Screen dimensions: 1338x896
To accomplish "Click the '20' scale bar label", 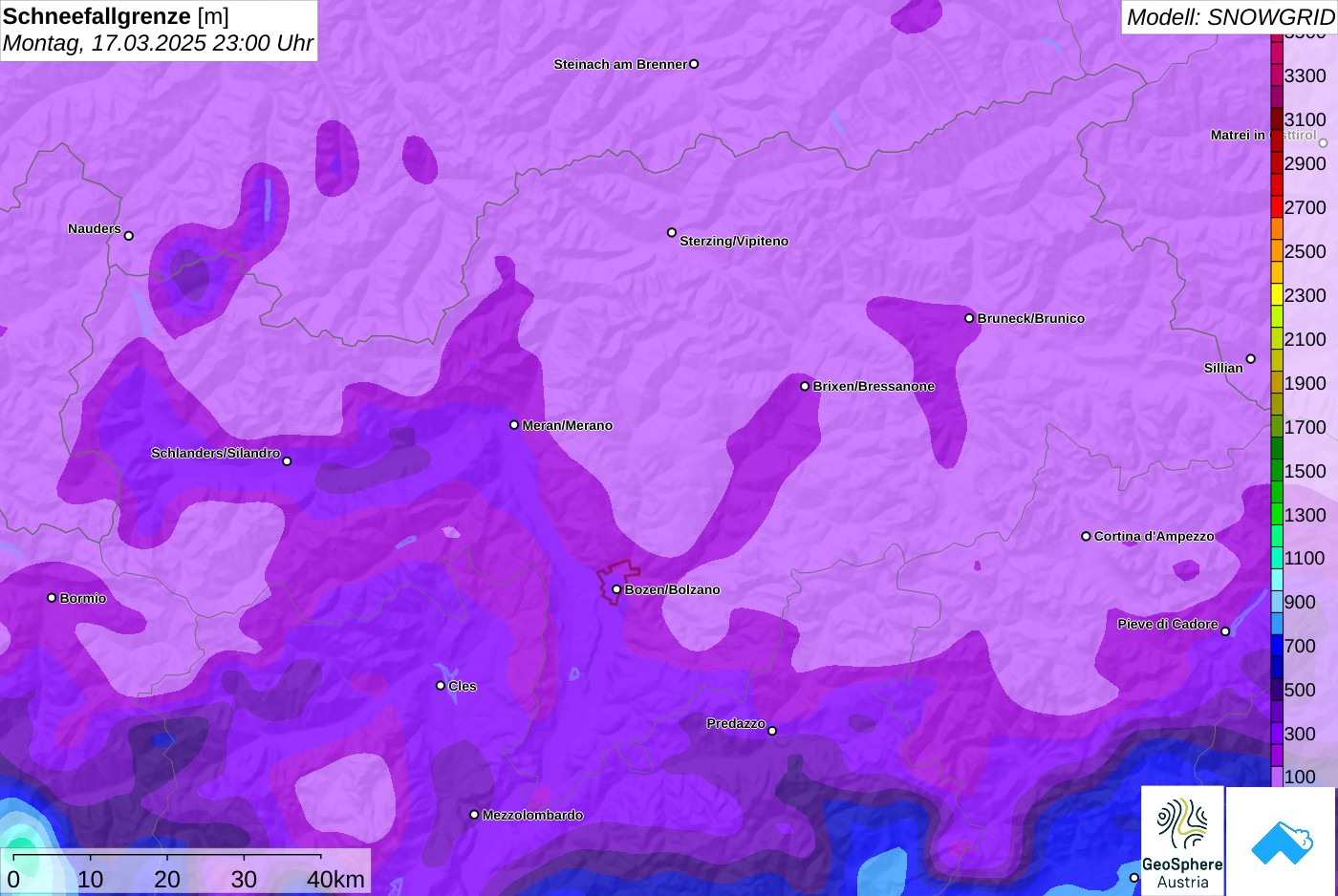I will coord(167,880).
